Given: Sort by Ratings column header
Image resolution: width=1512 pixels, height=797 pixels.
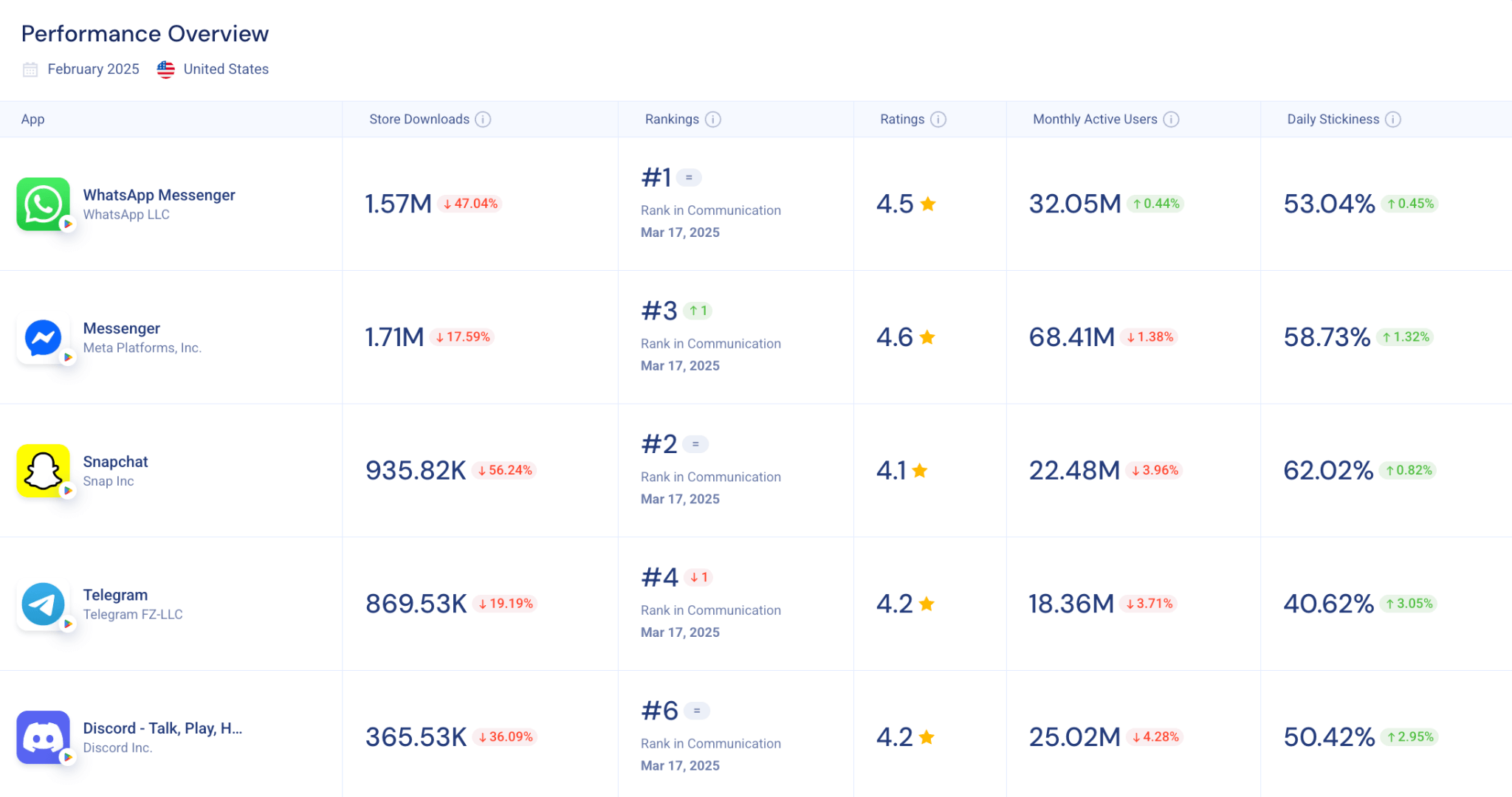Looking at the screenshot, I should pos(902,120).
